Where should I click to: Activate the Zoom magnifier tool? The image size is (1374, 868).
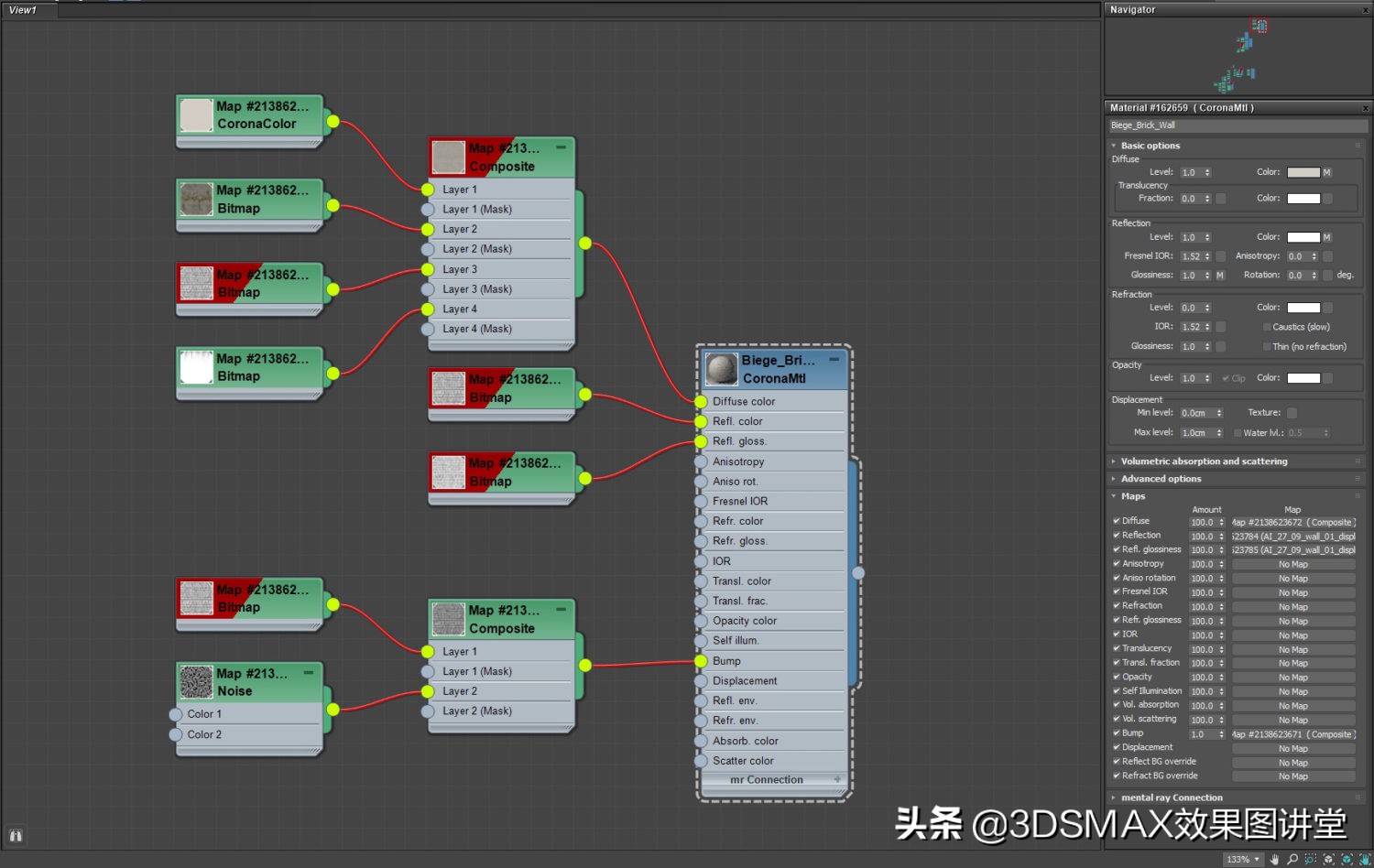1292,860
